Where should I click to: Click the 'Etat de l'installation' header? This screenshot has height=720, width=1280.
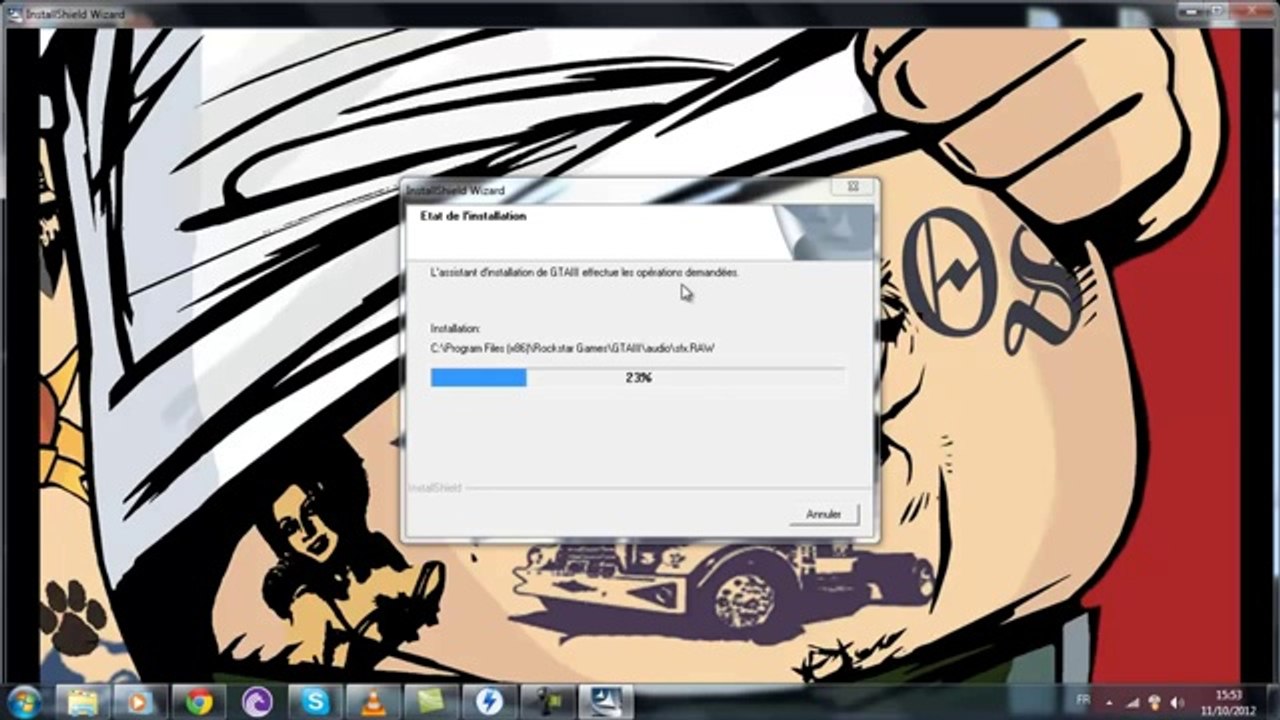point(473,216)
